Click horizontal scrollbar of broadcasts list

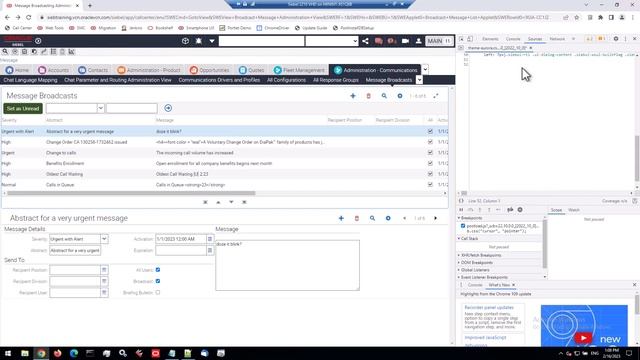[x=131, y=193]
